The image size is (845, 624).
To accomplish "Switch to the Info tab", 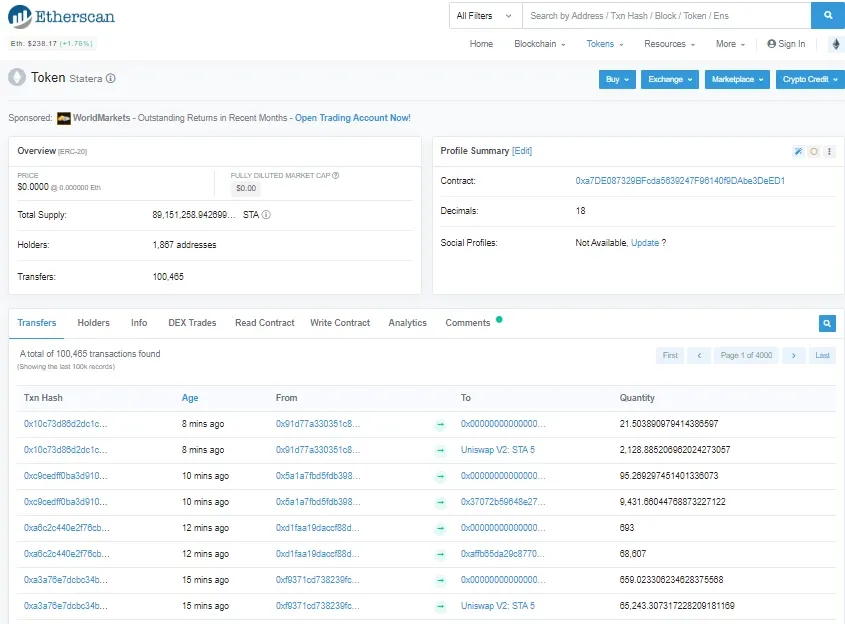I will [x=139, y=323].
